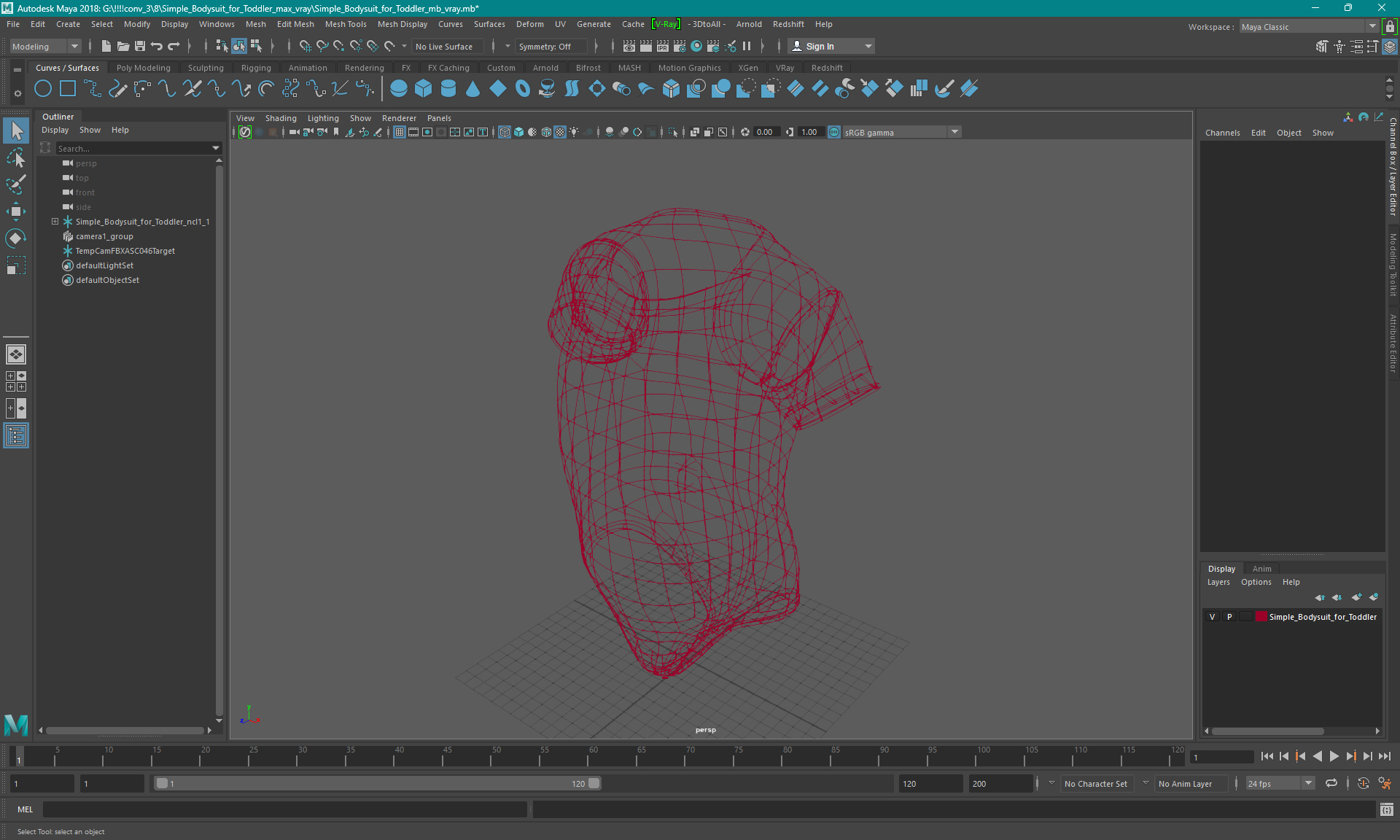The image size is (1400, 840).
Task: Toggle wireframe shading display mode
Action: 504,132
